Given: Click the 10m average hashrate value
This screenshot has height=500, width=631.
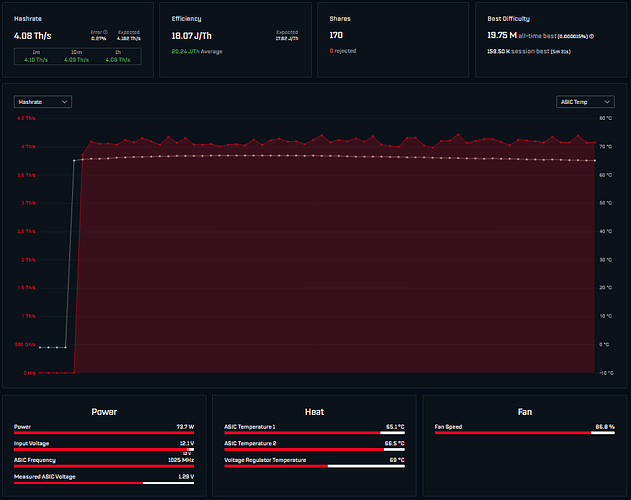Looking at the screenshot, I should pyautogui.click(x=76, y=60).
